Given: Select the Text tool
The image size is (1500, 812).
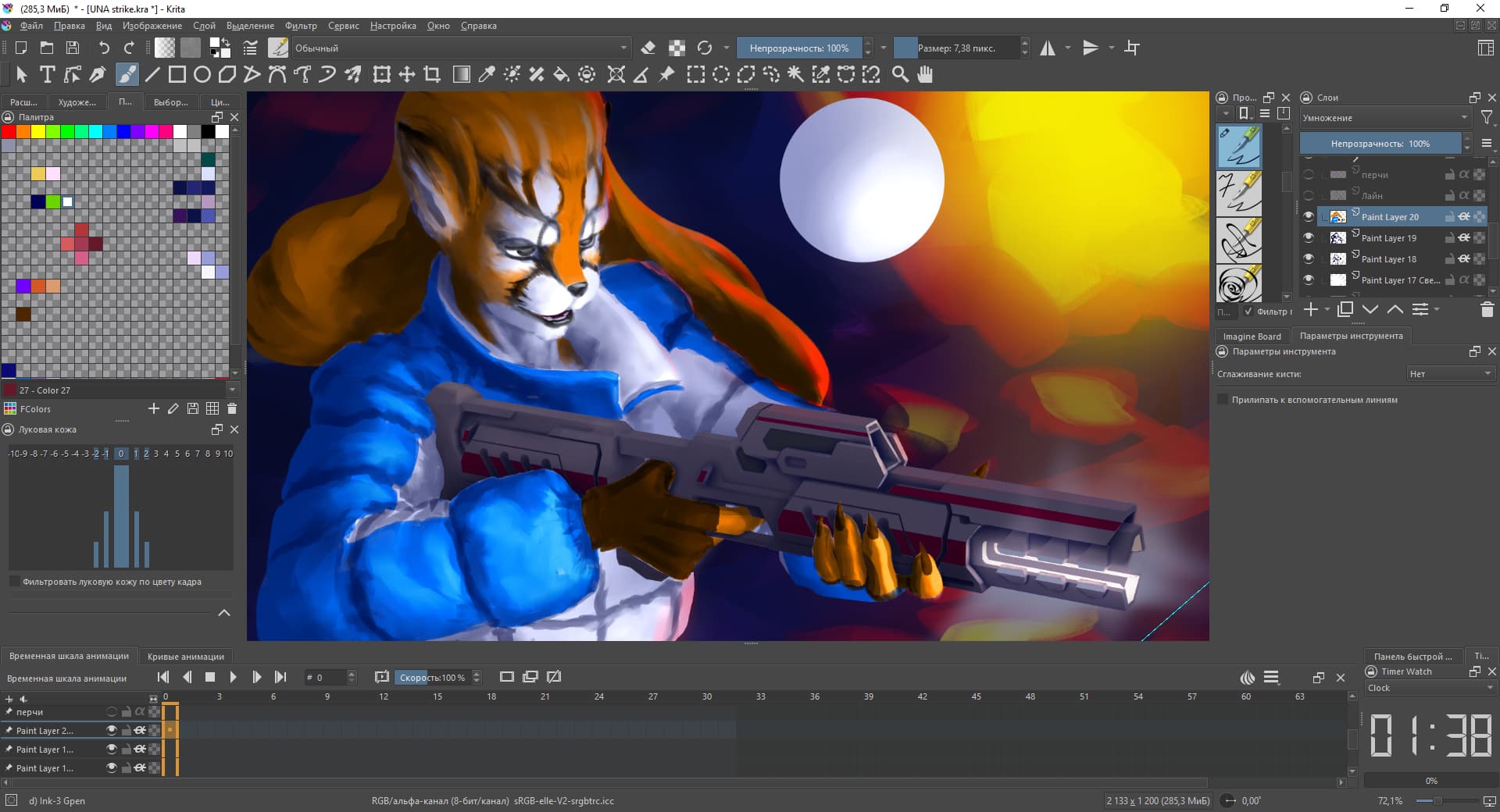Looking at the screenshot, I should [47, 74].
